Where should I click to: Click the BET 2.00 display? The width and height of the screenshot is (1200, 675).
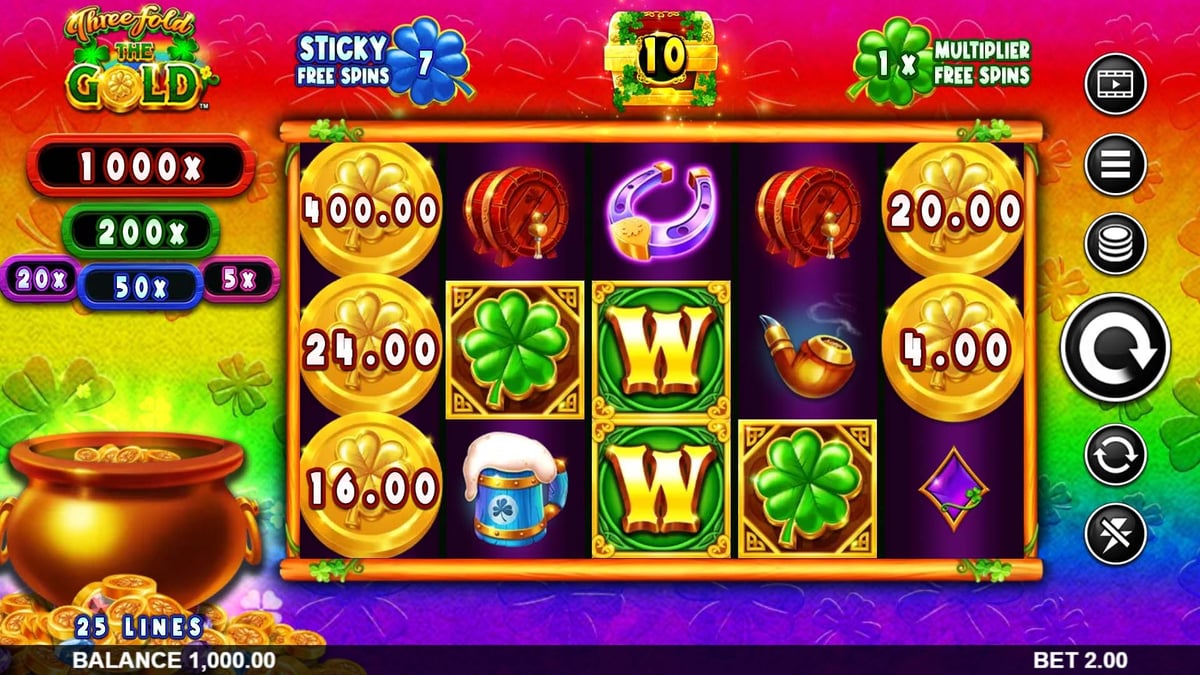point(1079,660)
